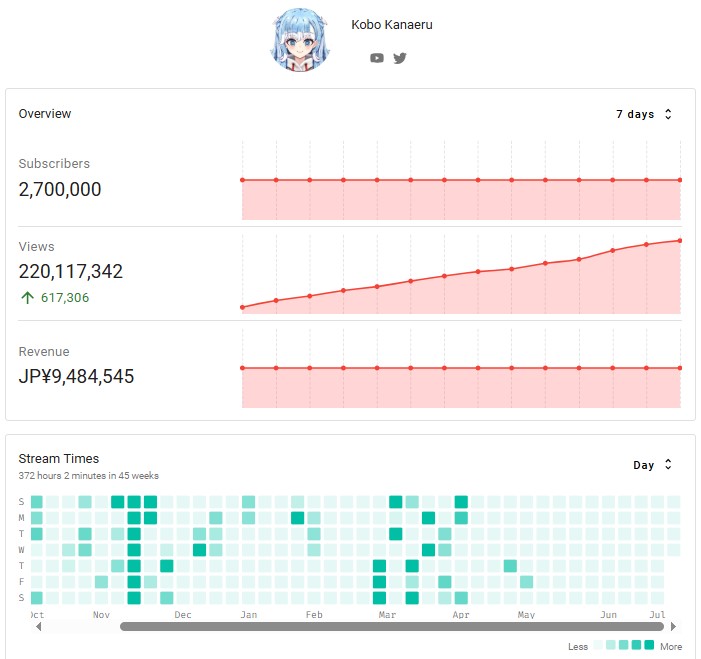Click the Jun month label on heatmap
This screenshot has width=701, height=659.
[x=608, y=615]
